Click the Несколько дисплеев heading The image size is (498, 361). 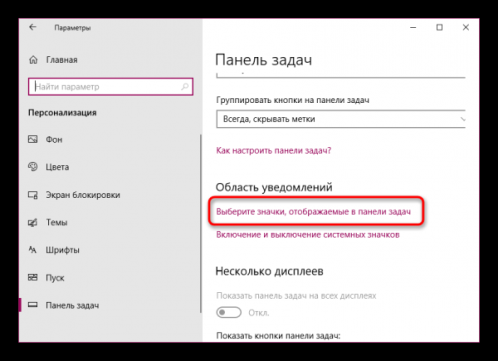pyautogui.click(x=269, y=271)
